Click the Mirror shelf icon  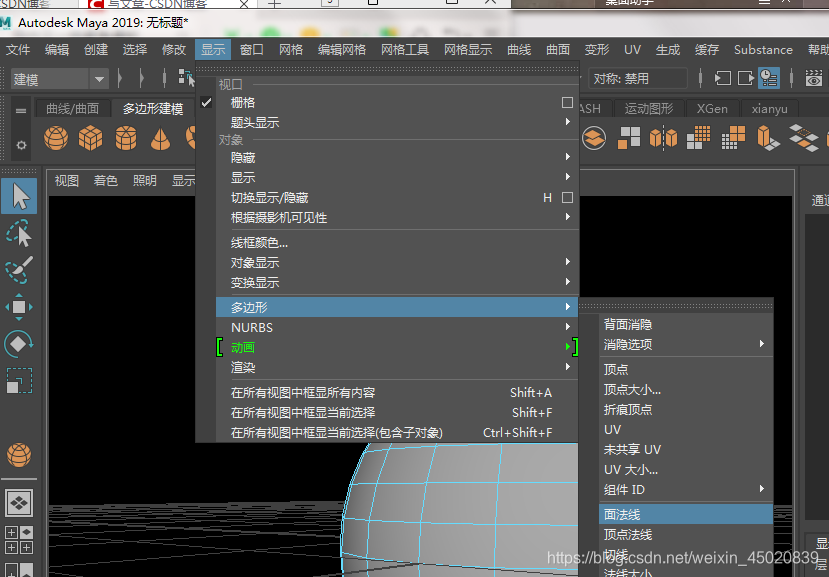(x=664, y=138)
